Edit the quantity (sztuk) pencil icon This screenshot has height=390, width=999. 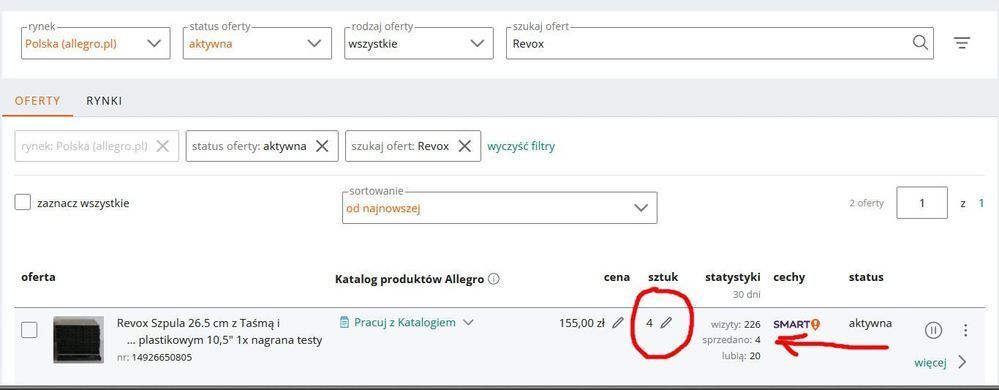click(x=666, y=323)
